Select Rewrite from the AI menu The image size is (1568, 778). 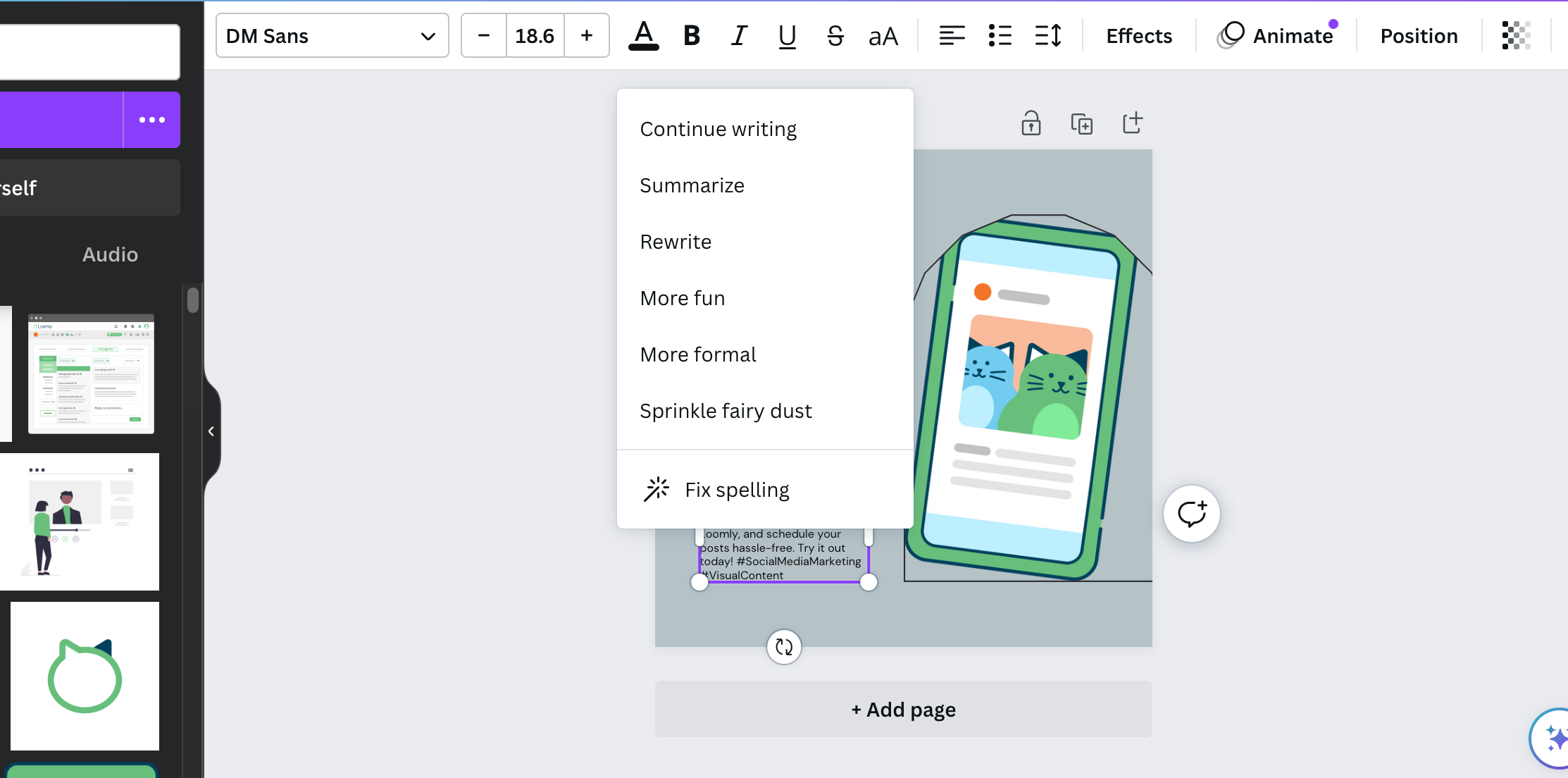pyautogui.click(x=676, y=241)
